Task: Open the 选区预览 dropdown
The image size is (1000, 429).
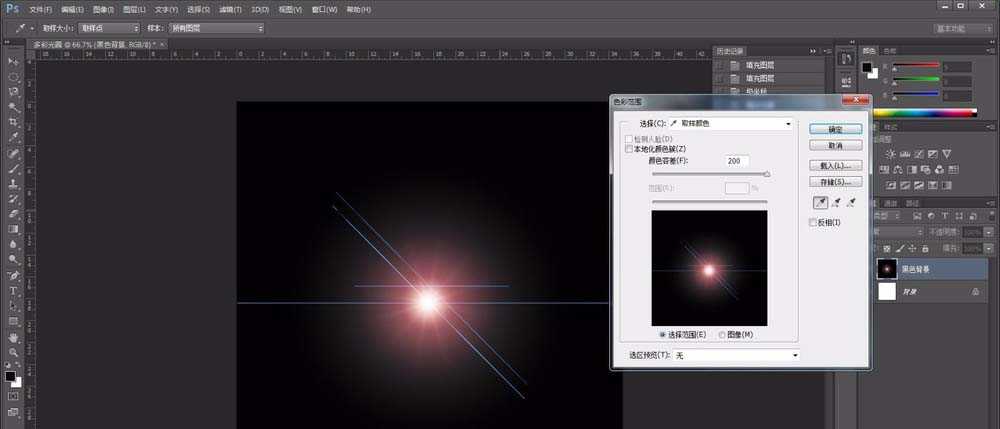Action: [739, 355]
